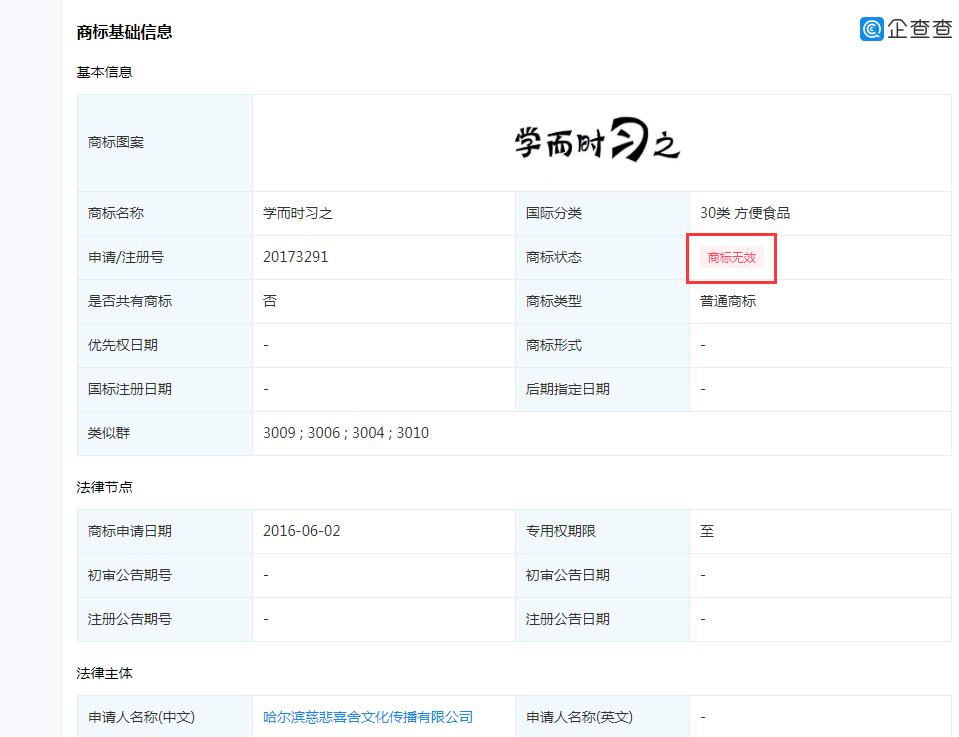The height and width of the screenshot is (737, 959).
Task: Click the 法律主体 section title
Action: pos(104,673)
